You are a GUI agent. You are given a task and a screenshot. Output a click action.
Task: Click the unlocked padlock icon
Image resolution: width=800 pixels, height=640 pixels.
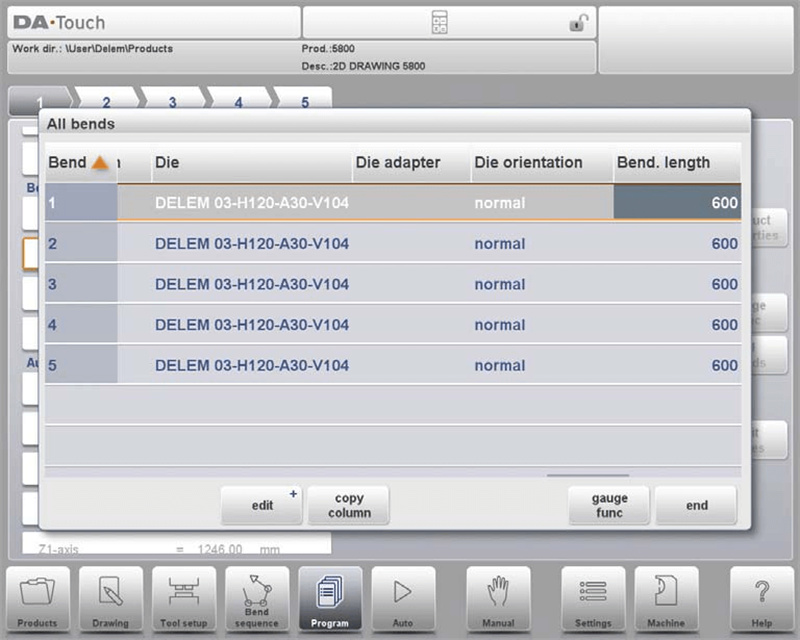[x=579, y=22]
